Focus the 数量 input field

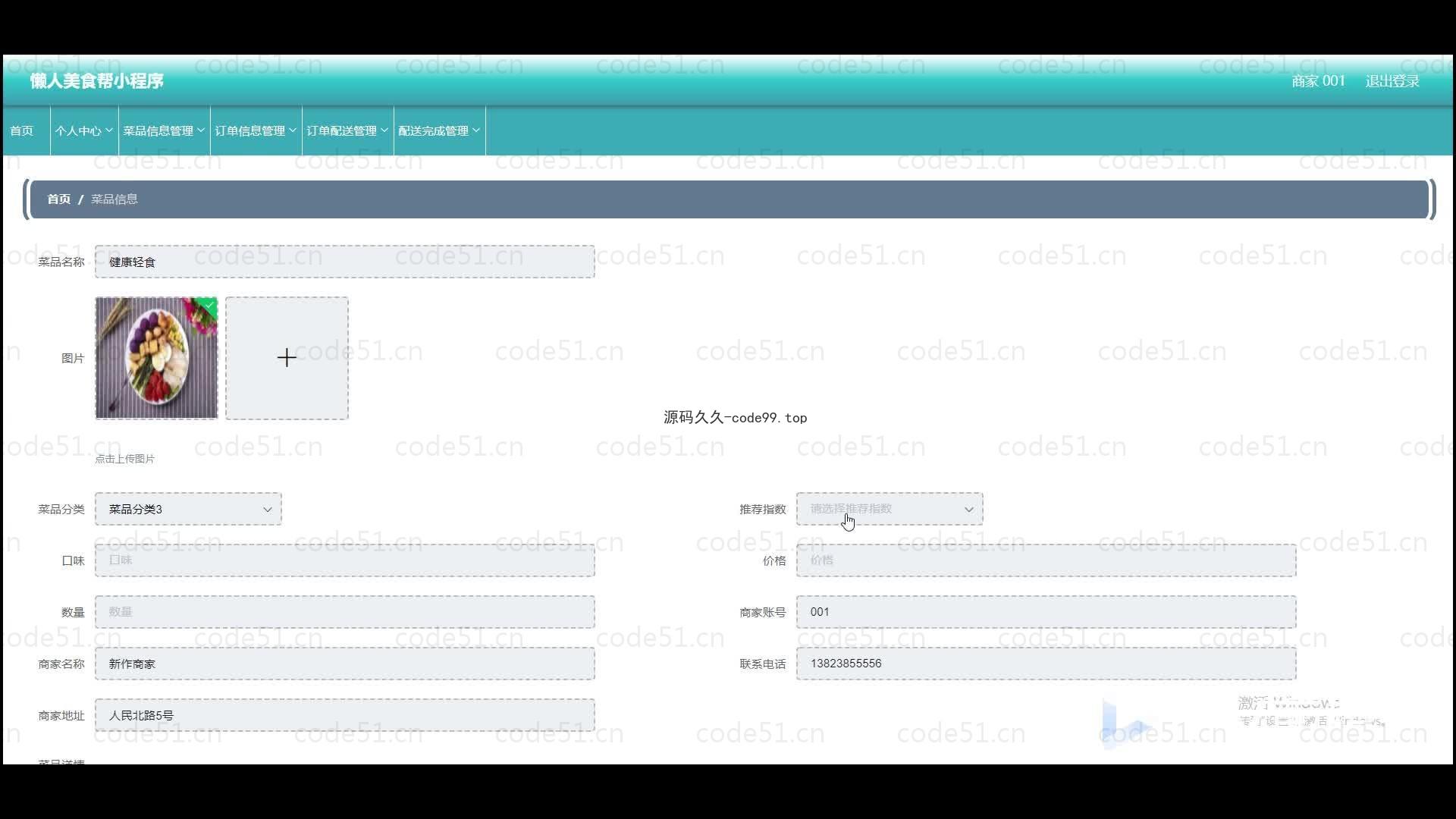(345, 612)
